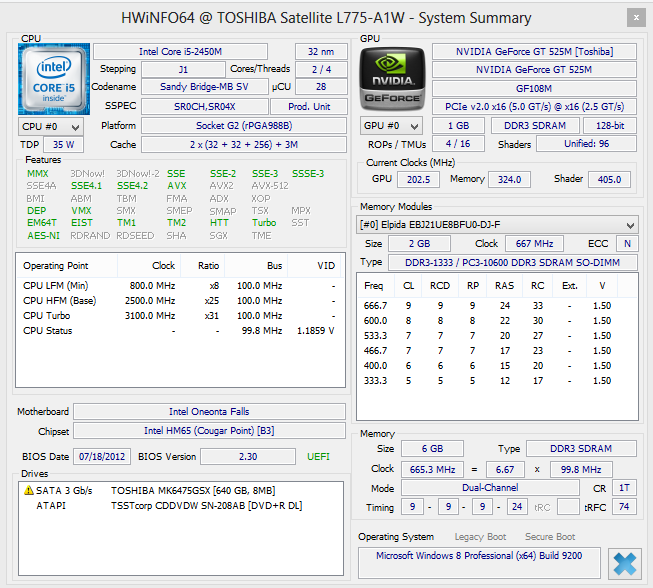Click the Cores/Threads 2 / 4 value
Screen dimensions: 653x588
(321, 70)
